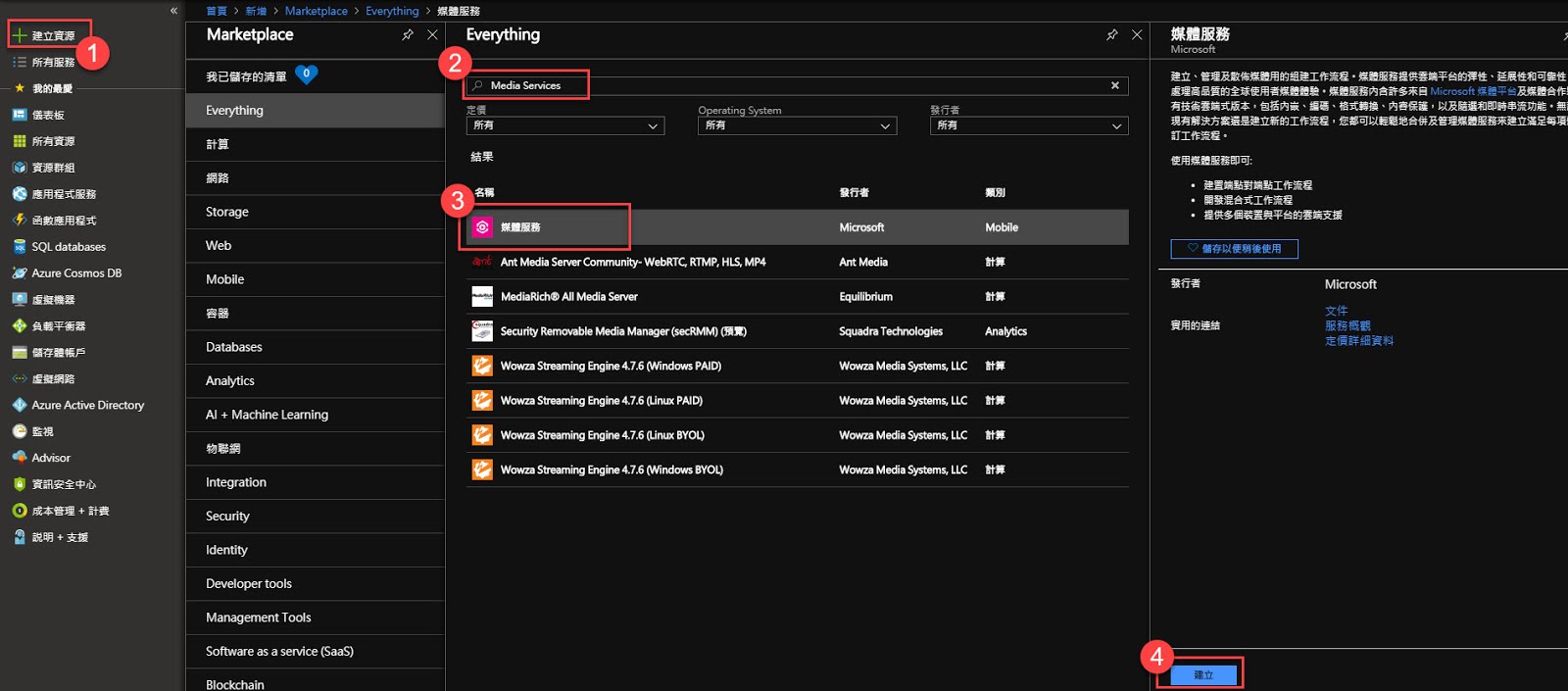Image resolution: width=1568 pixels, height=691 pixels.
Task: Go to 新增 in breadcrumb
Action: click(x=256, y=11)
